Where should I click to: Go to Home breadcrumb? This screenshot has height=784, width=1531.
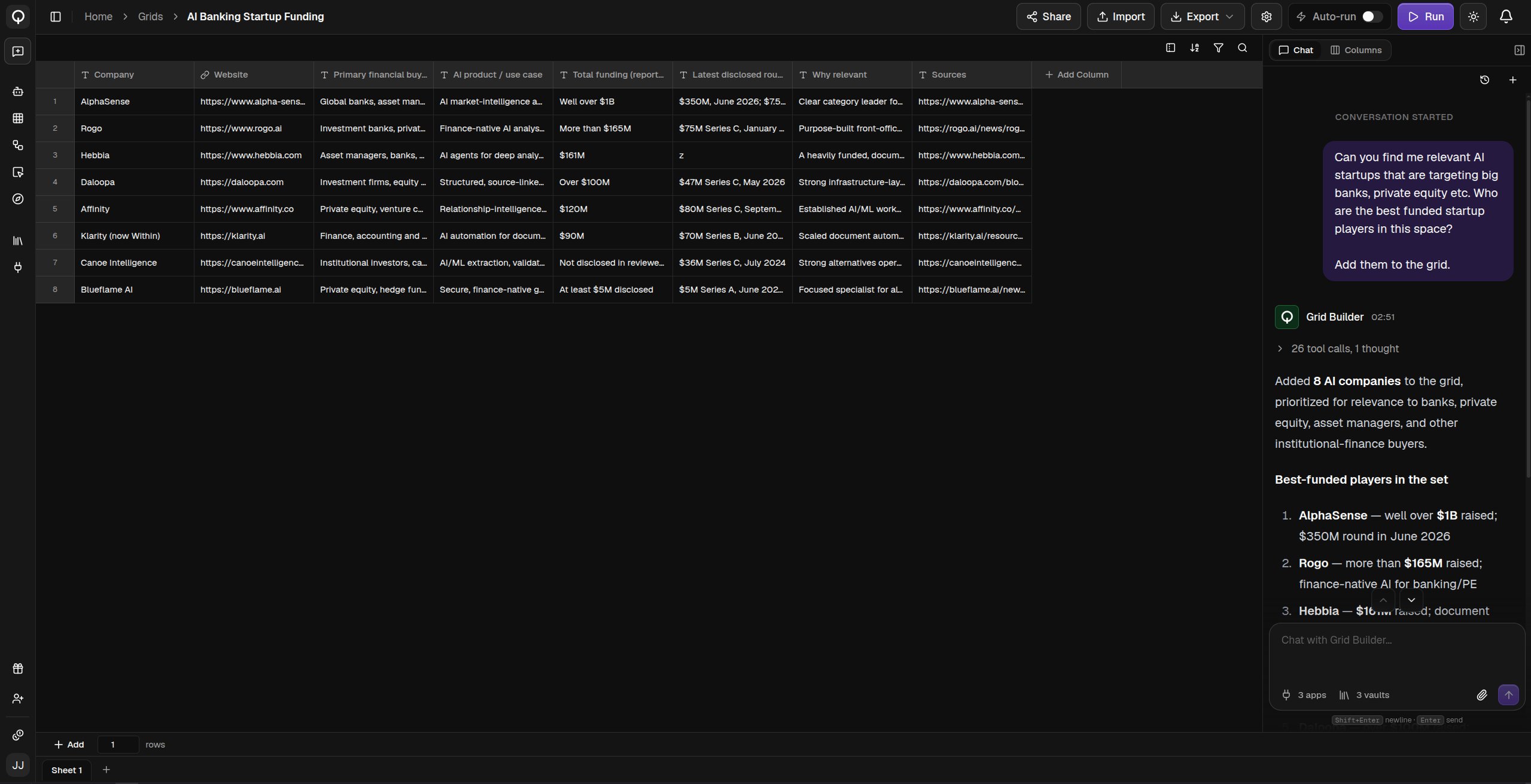tap(98, 17)
